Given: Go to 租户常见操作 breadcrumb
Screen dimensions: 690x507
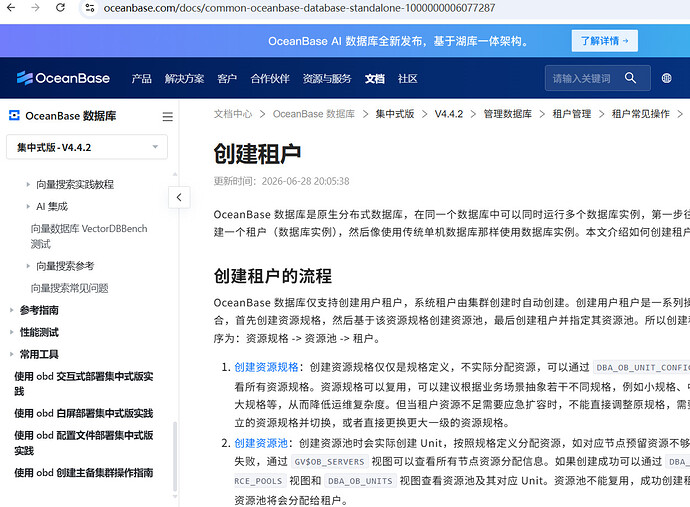Looking at the screenshot, I should (641, 114).
